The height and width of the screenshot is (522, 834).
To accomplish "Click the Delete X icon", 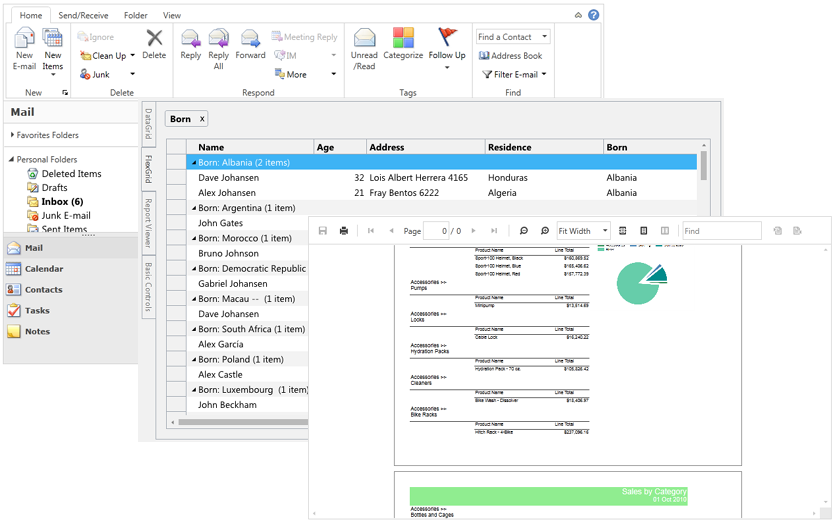I will 154,38.
